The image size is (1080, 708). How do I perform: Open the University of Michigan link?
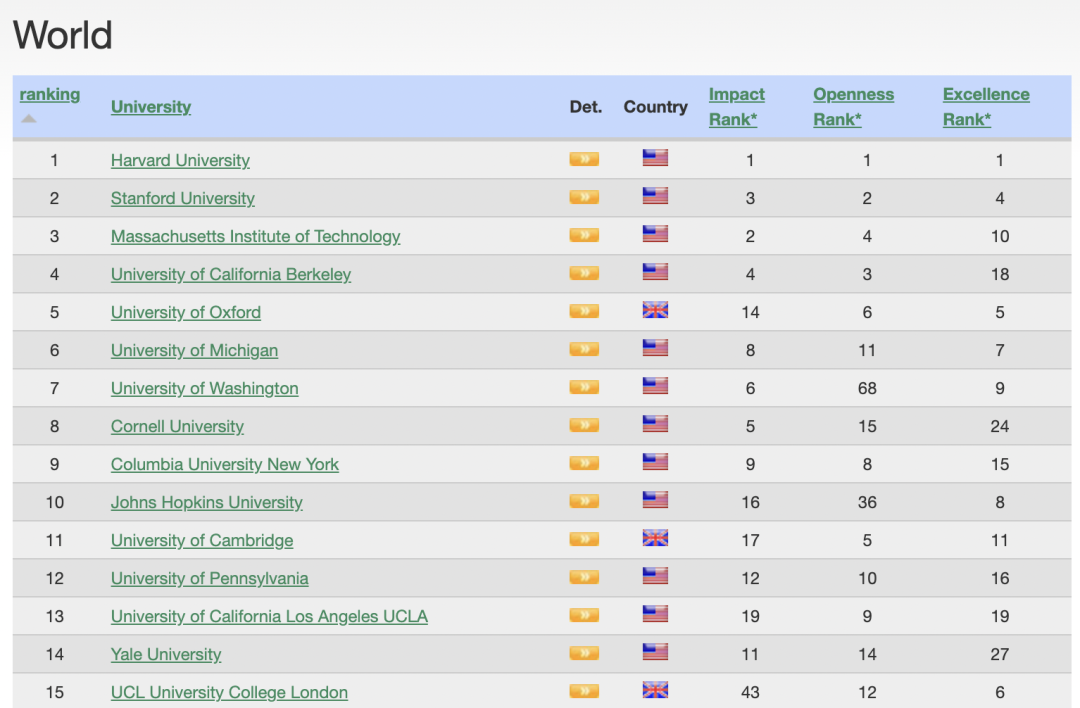tap(194, 350)
